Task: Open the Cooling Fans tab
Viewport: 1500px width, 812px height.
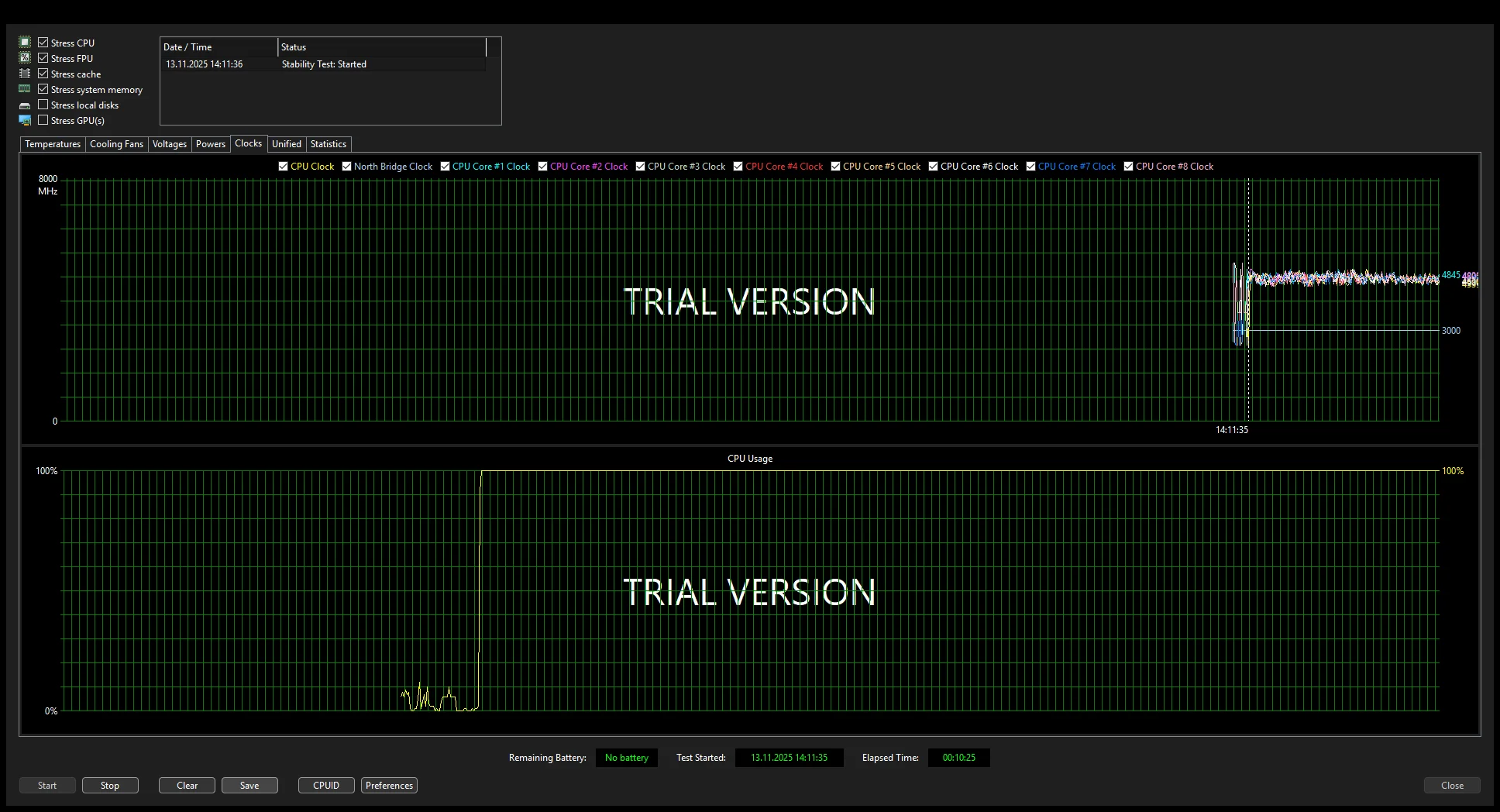Action: [x=116, y=144]
